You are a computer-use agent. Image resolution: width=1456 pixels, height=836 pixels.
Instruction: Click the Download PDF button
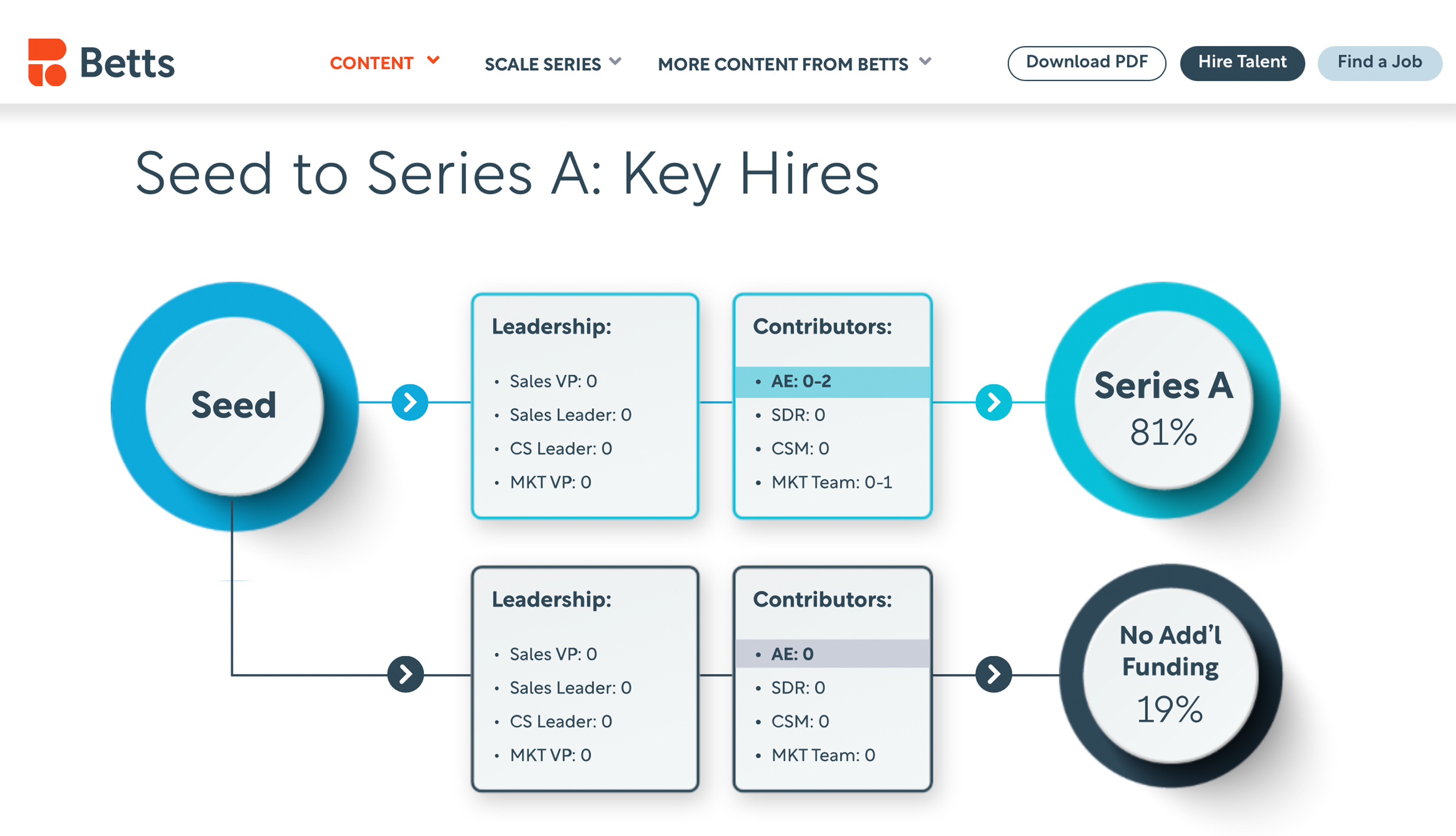(x=1086, y=63)
